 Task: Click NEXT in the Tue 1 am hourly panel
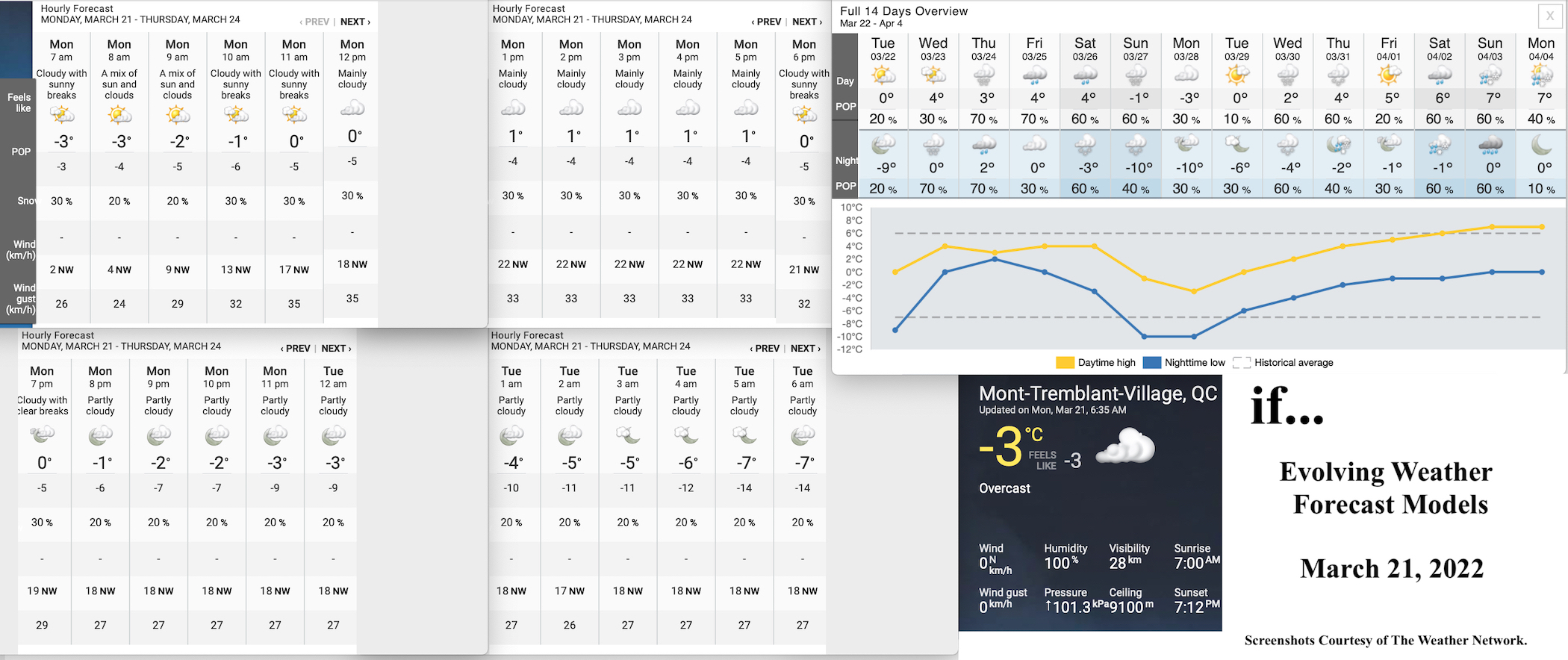806,349
